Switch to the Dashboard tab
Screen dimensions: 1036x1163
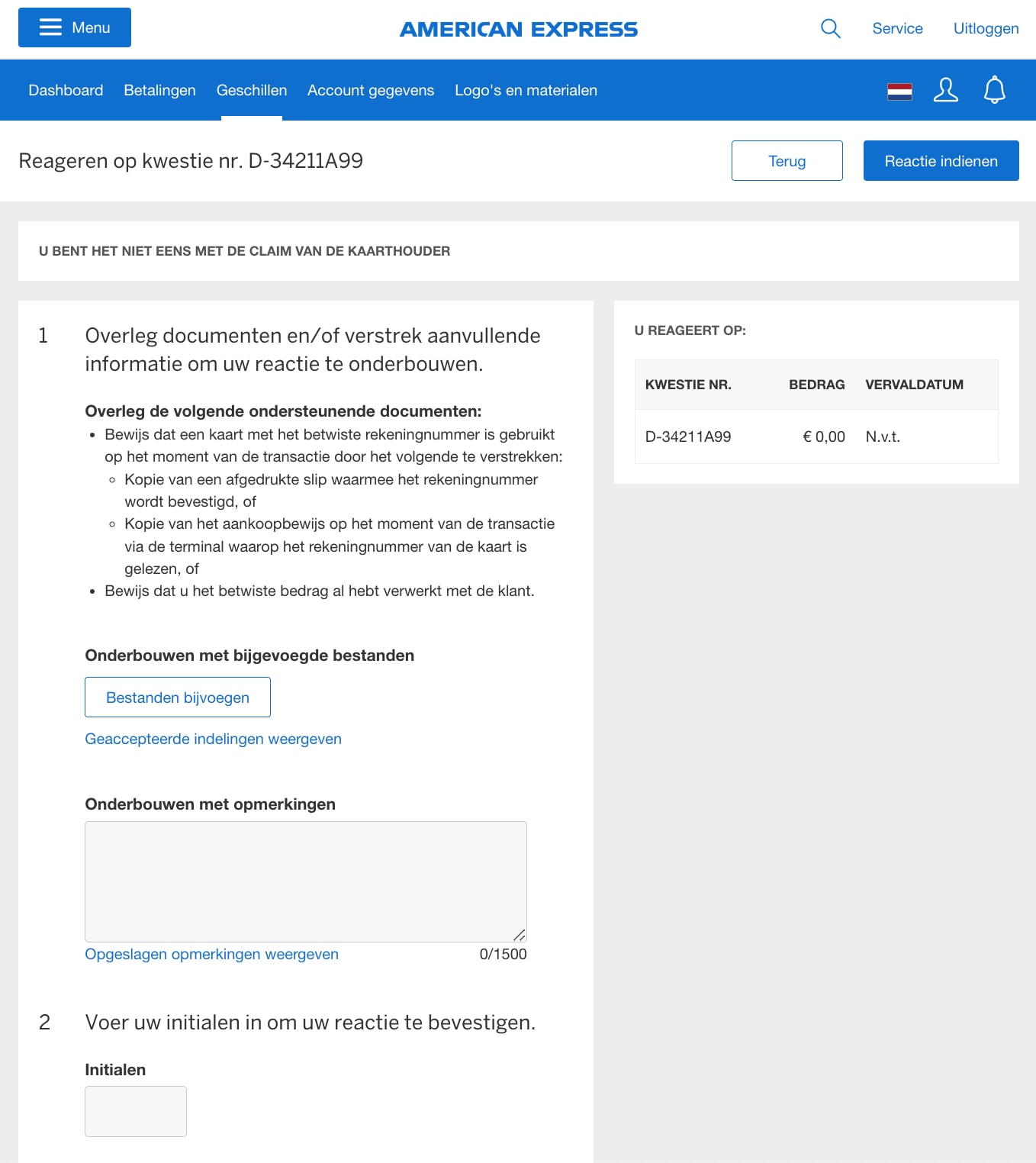[66, 90]
